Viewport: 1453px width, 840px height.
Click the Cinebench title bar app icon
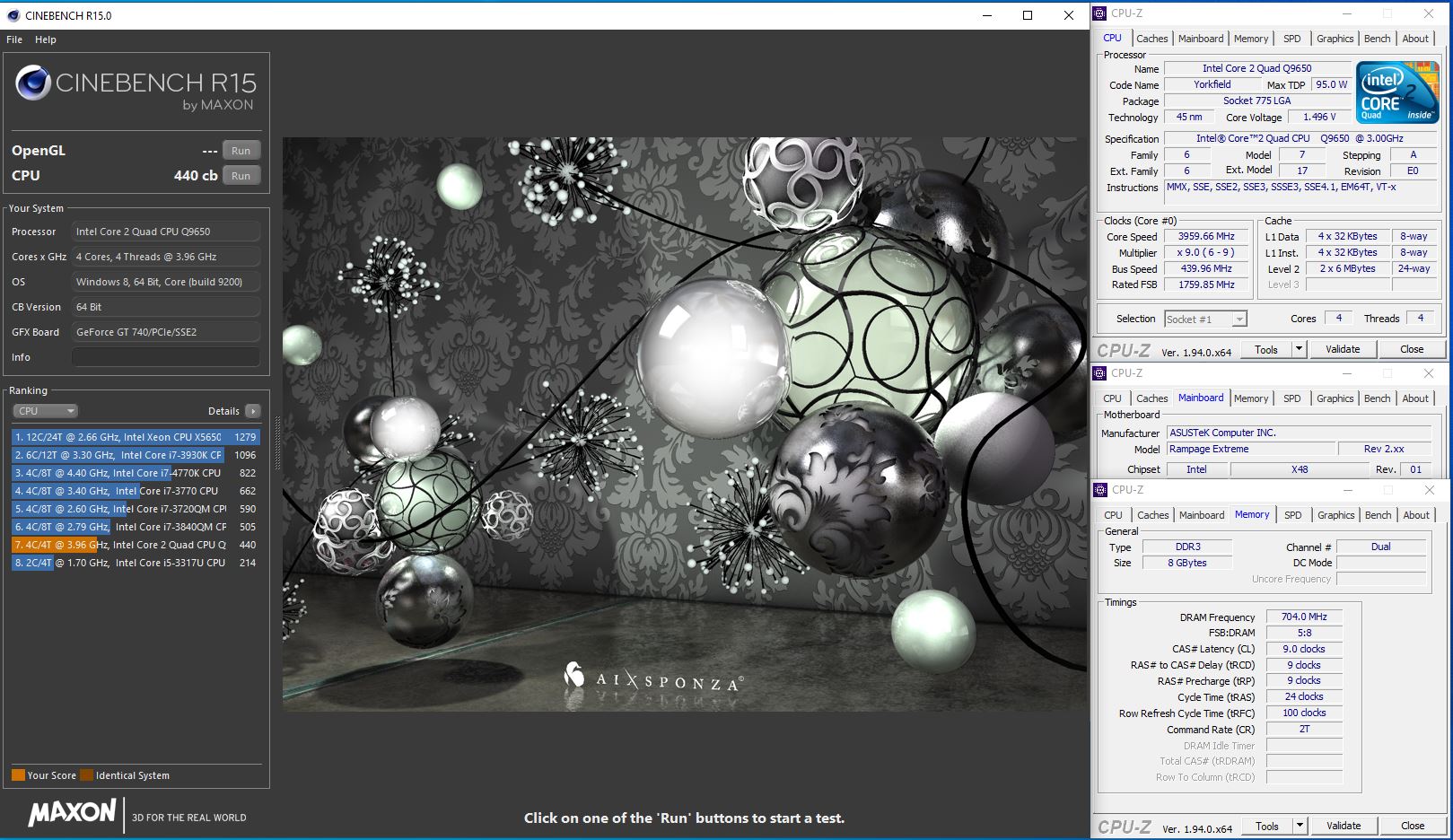coord(13,15)
